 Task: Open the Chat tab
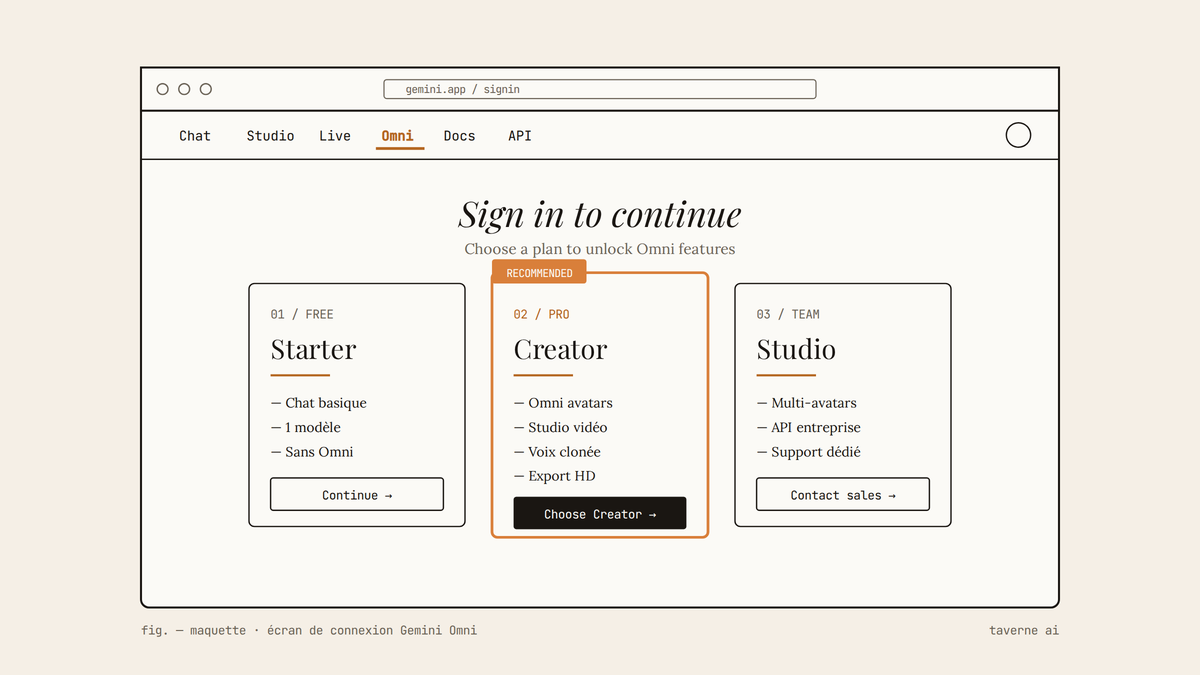pos(195,136)
